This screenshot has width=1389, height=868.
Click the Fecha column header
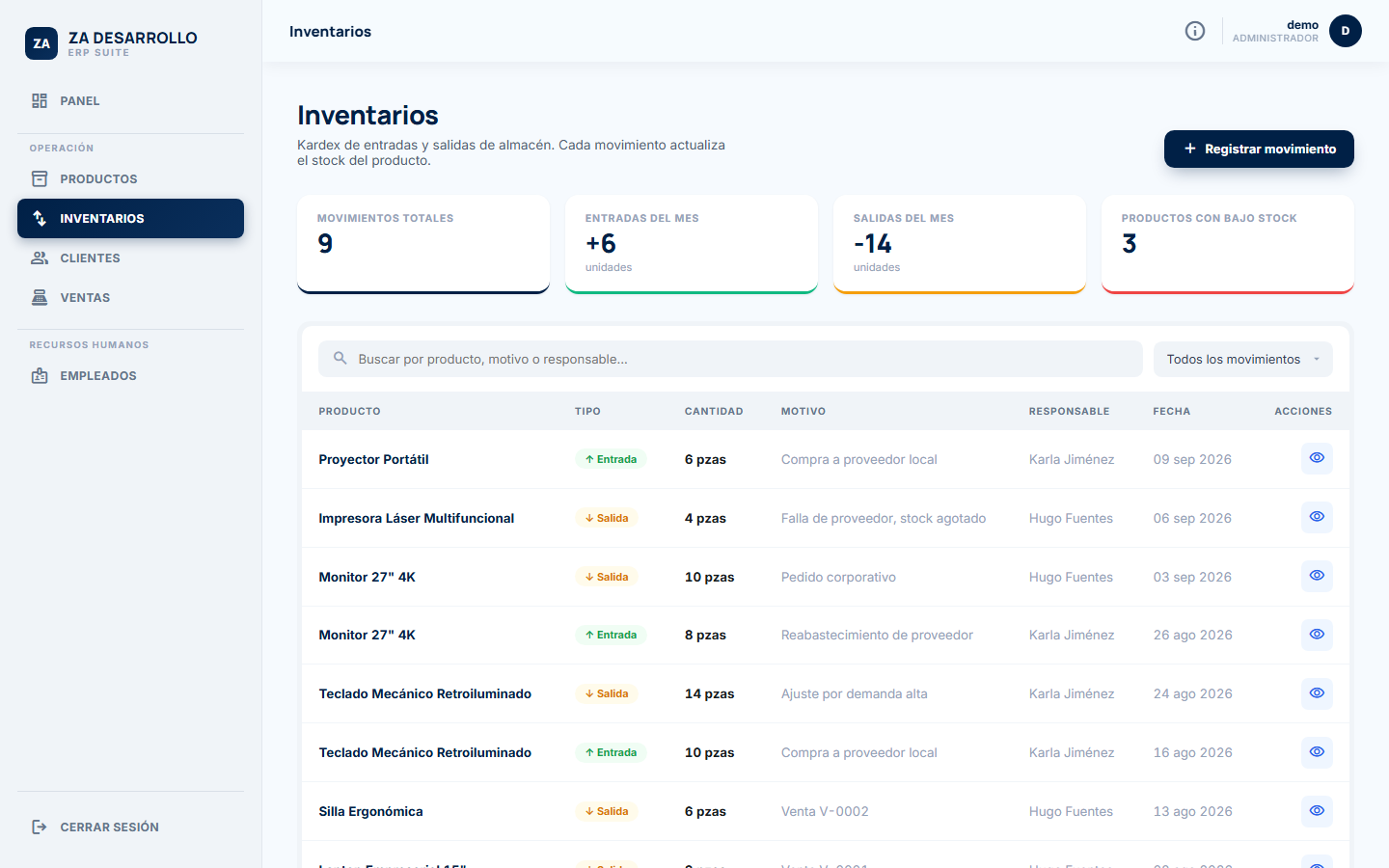coord(1171,411)
